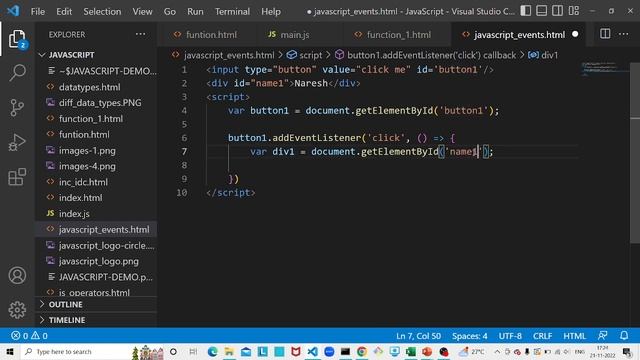Open Excel from the taskbar
Viewport: 640px width, 360px height.
(411, 351)
